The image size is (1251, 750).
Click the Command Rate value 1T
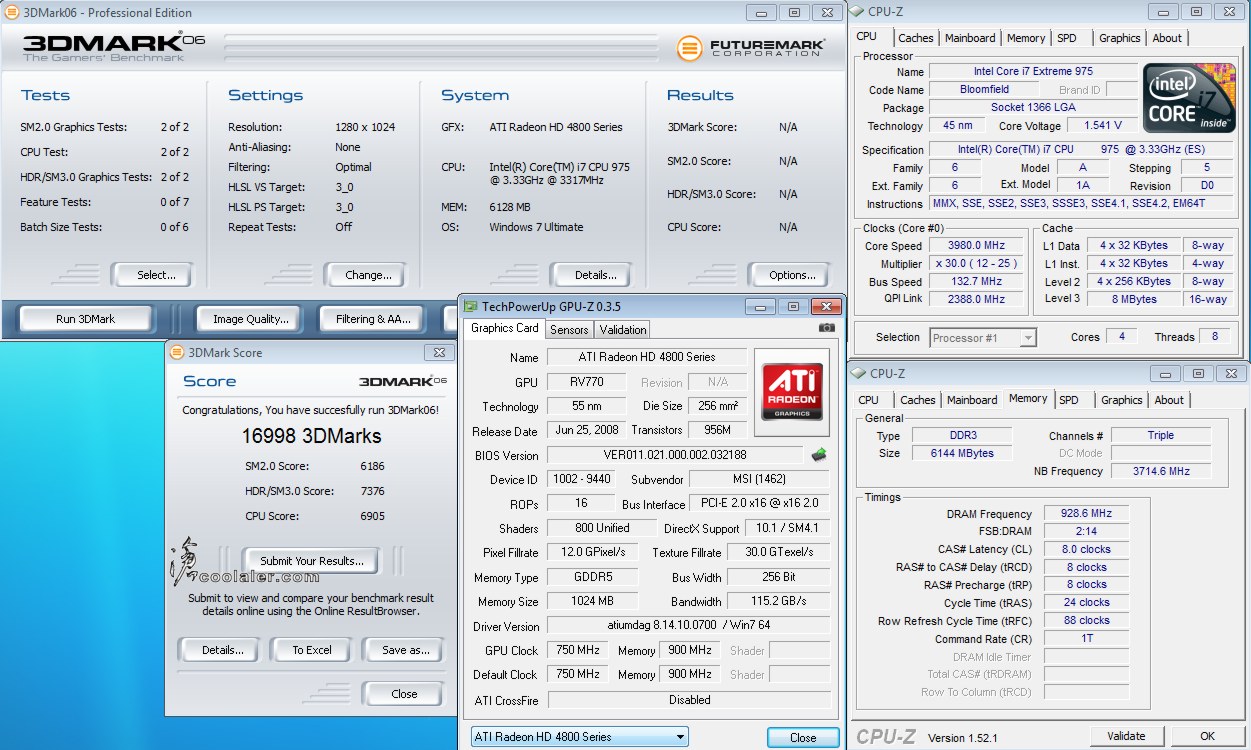click(1087, 638)
